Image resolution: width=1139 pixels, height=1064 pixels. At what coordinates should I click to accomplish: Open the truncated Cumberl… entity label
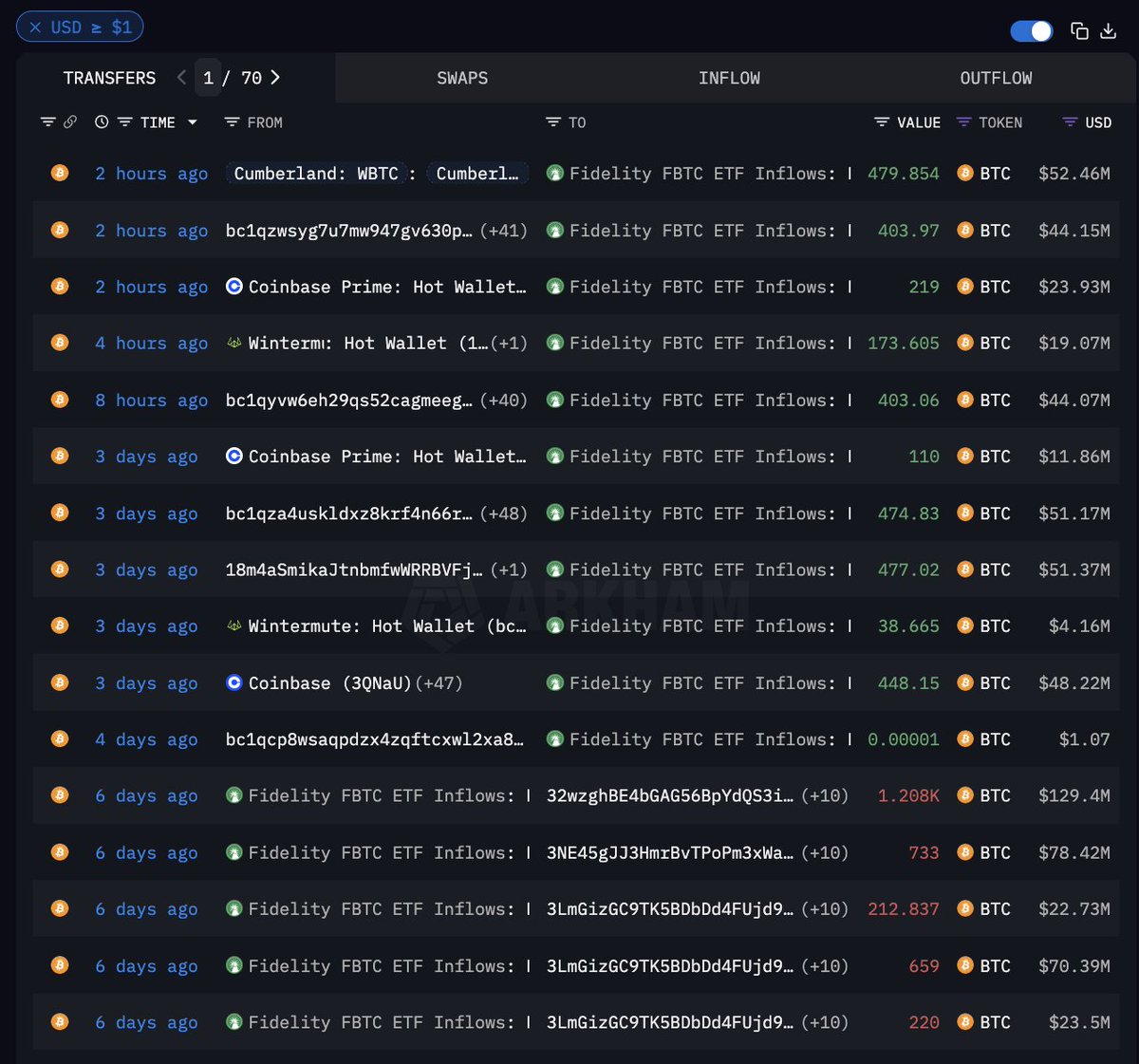pos(477,174)
